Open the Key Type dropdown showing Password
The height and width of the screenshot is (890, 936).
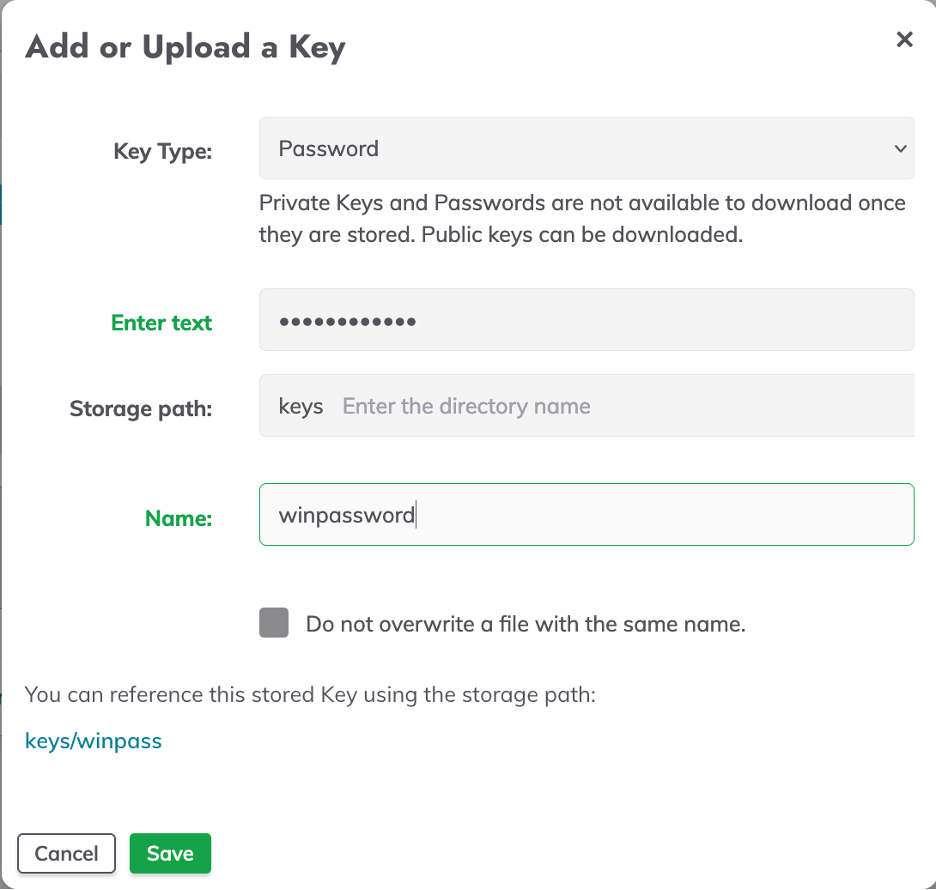click(585, 149)
